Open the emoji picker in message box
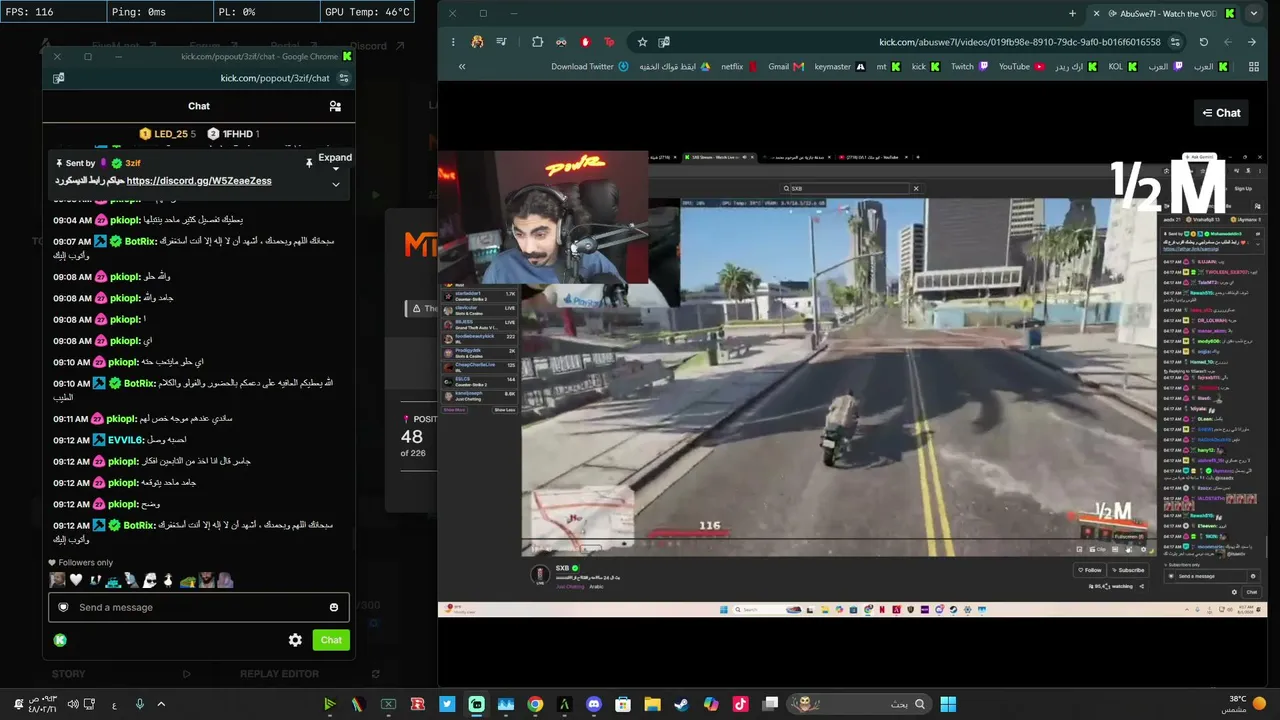 (334, 607)
